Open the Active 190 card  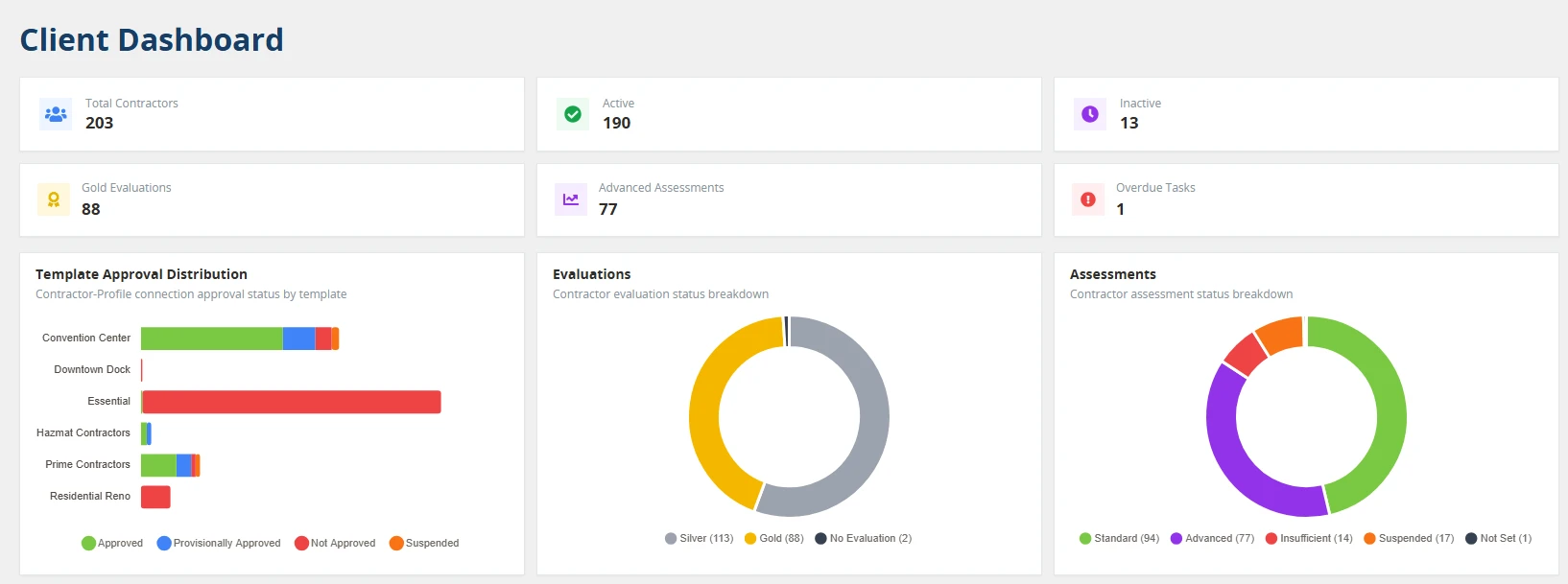789,114
